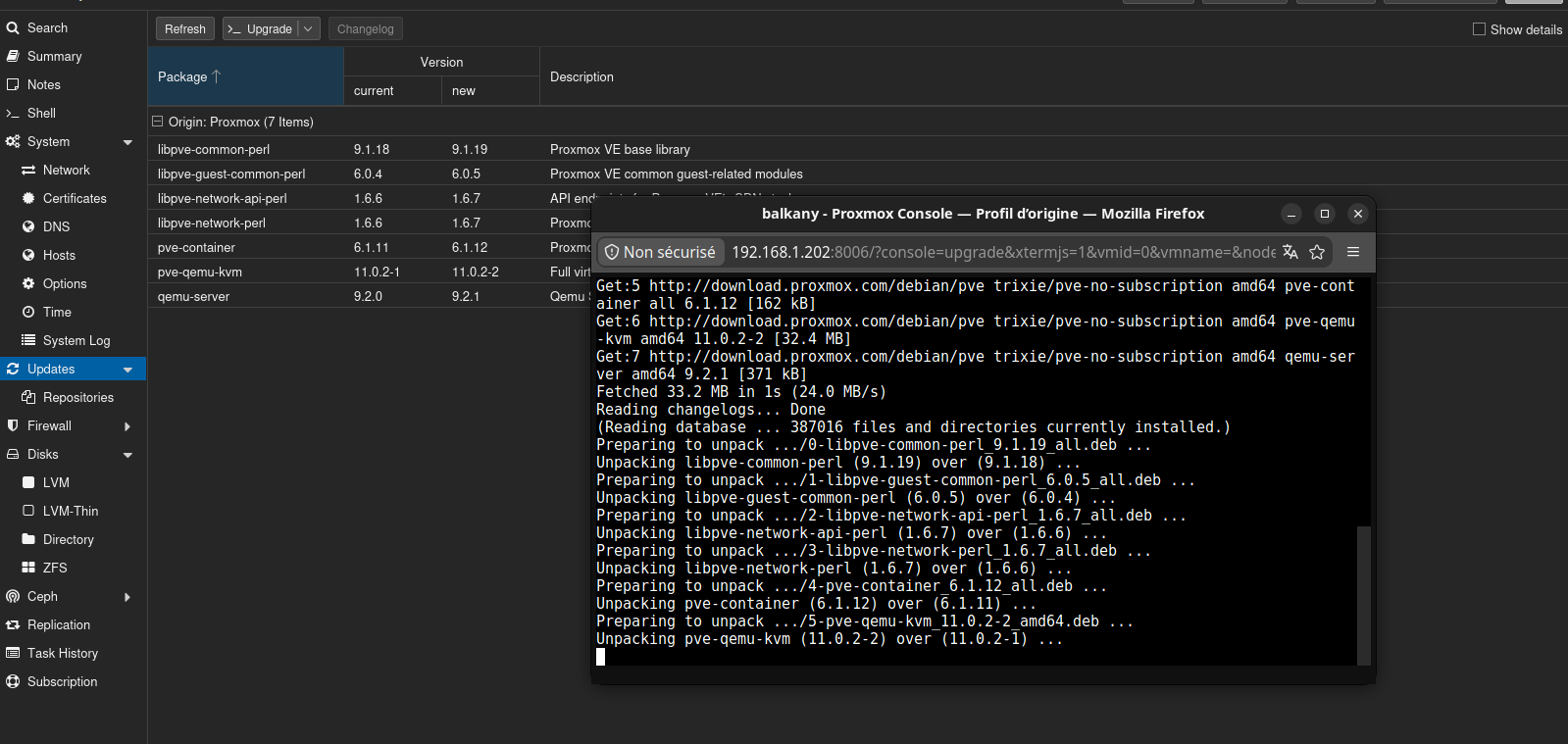Click the translate page icon in Firefox

pyautogui.click(x=1290, y=252)
